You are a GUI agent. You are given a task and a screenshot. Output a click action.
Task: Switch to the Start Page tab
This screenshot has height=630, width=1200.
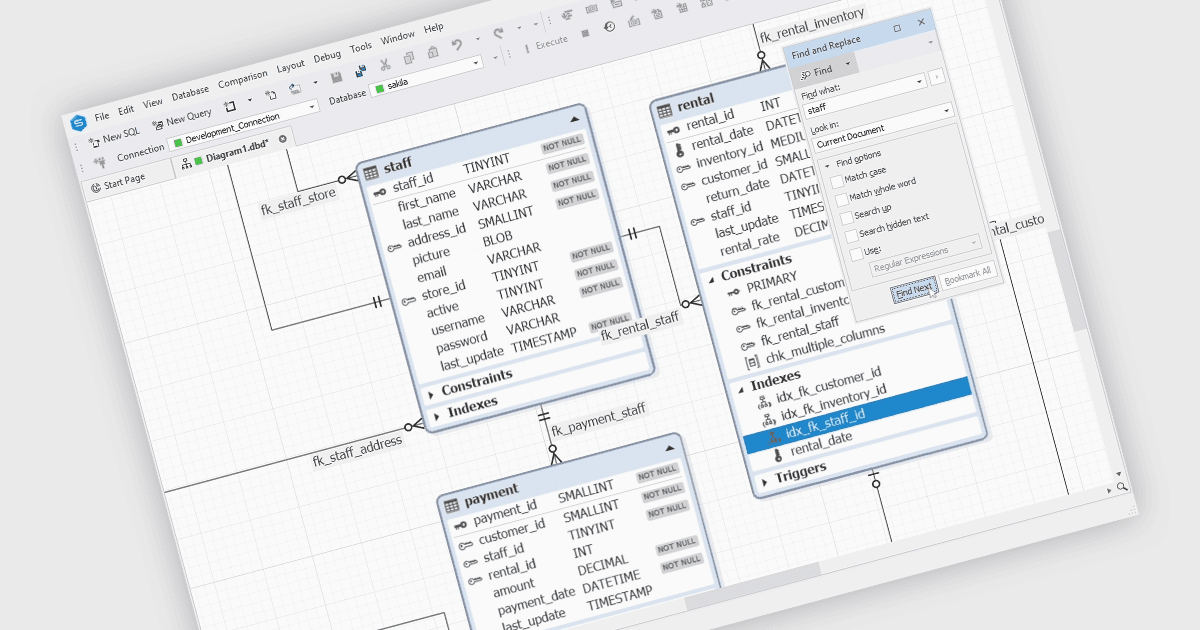click(x=118, y=184)
